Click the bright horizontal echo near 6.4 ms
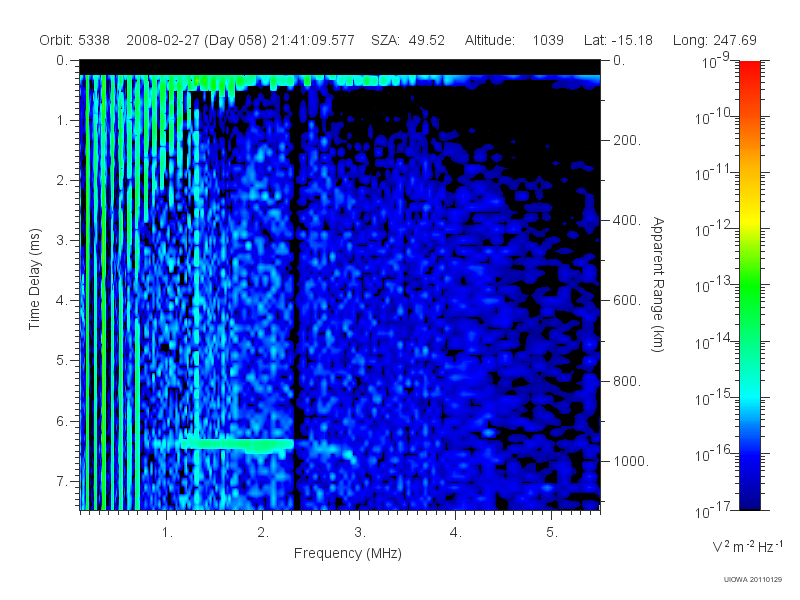The image size is (800, 600). click(x=238, y=445)
